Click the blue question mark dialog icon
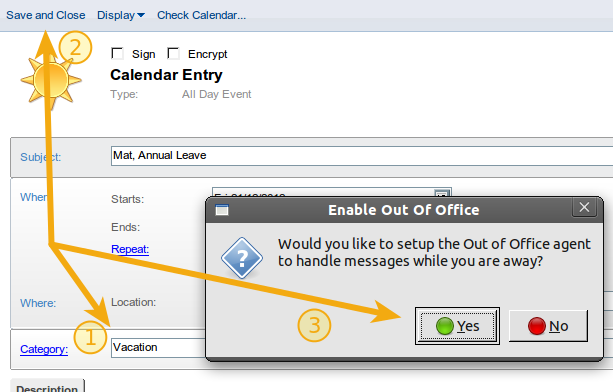This screenshot has height=392, width=613. [242, 258]
